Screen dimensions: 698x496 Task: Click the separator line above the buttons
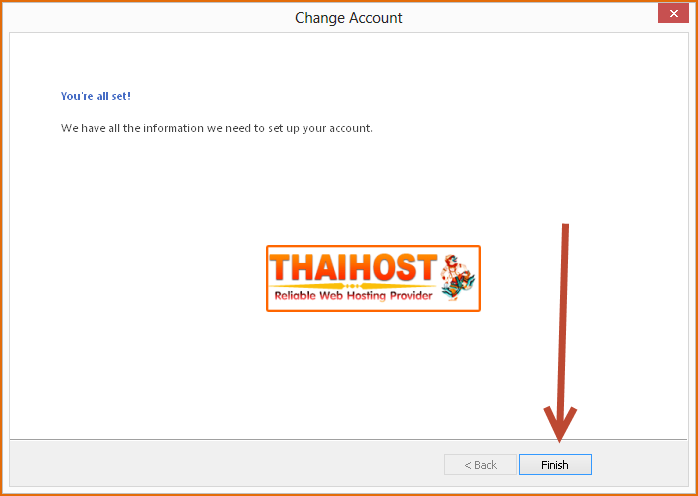tap(349, 439)
